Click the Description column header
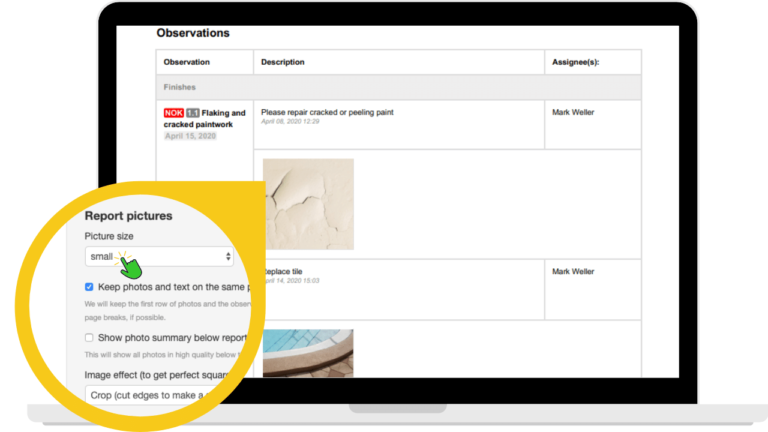This screenshot has height=432, width=768. 283,62
